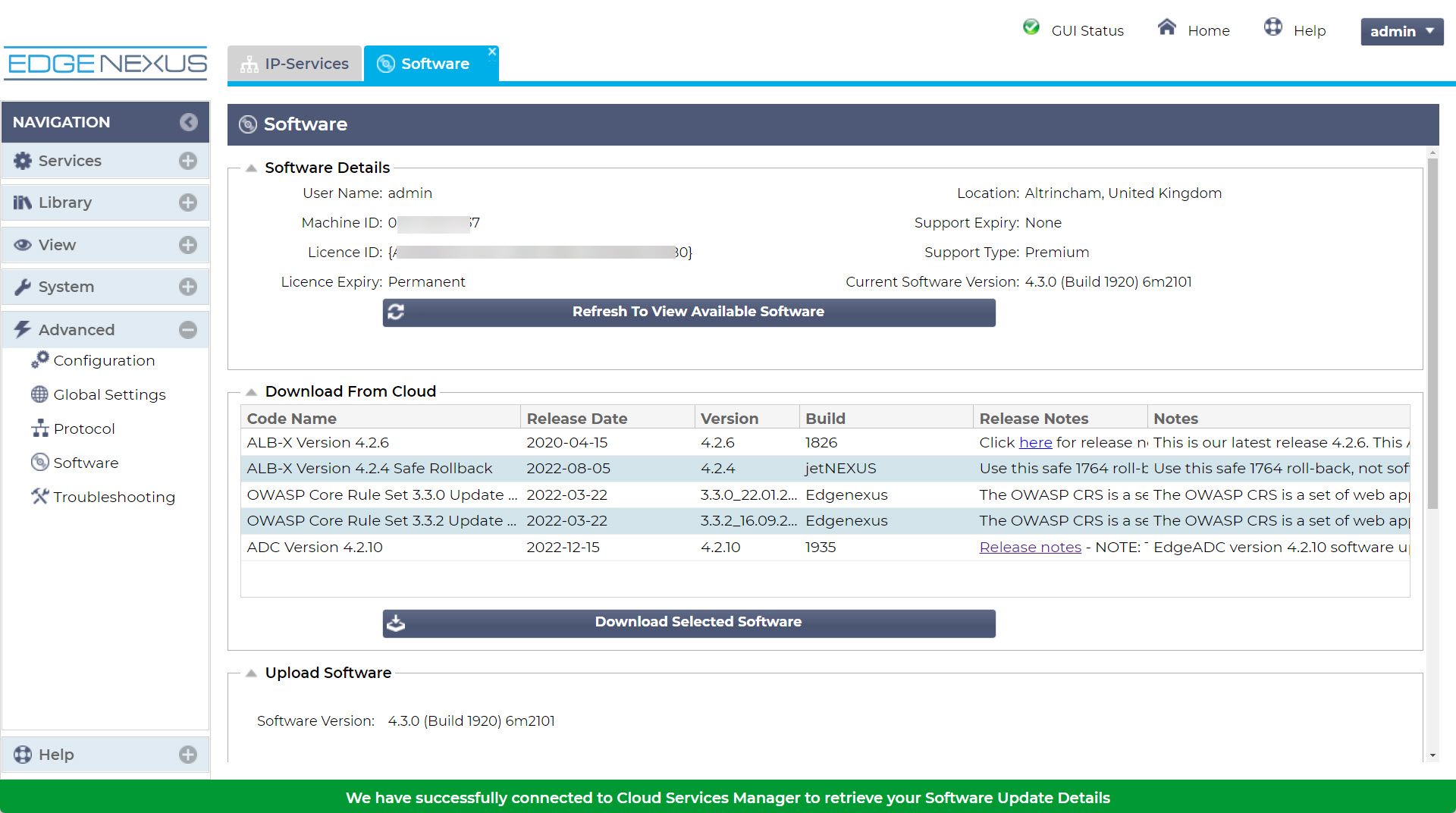The image size is (1456, 813).
Task: Click the Protocol network icon
Action: coord(39,428)
